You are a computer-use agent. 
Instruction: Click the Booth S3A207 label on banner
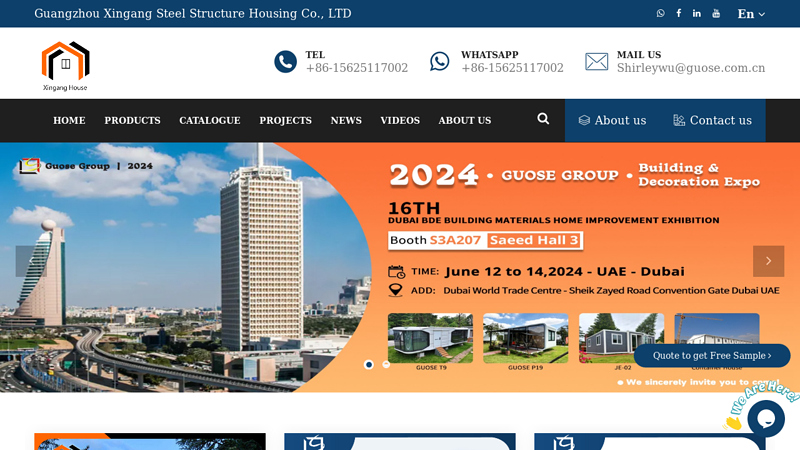[435, 240]
